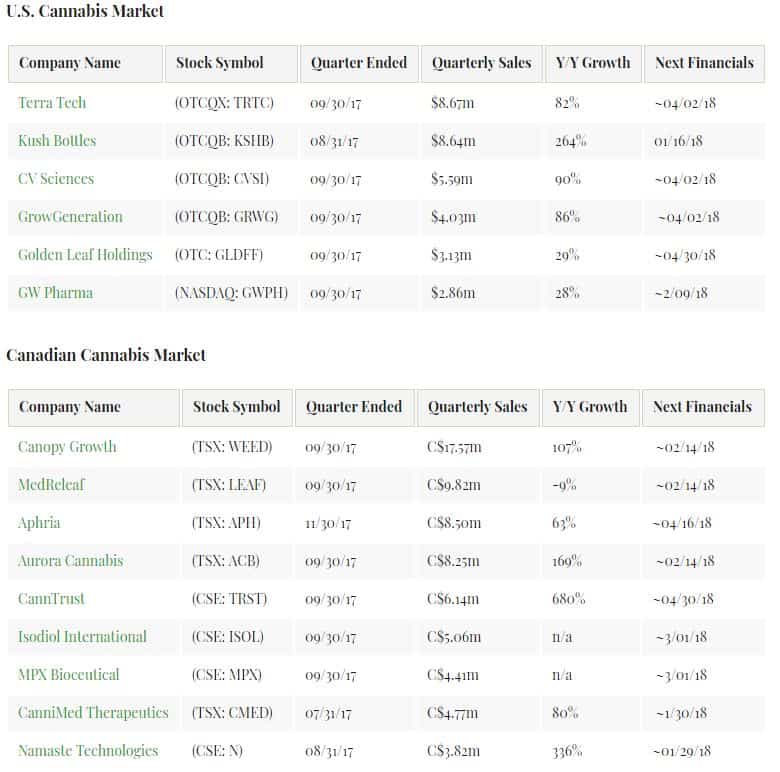Click the GW Pharma link
The image size is (780, 772).
click(55, 293)
